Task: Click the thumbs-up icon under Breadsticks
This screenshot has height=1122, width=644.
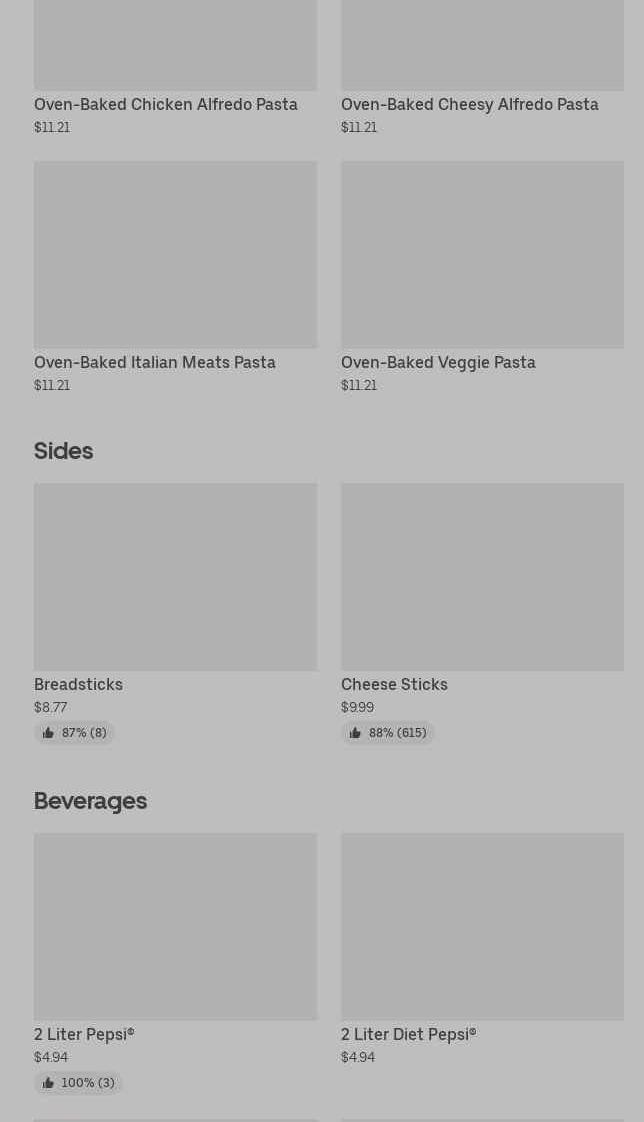Action: click(48, 733)
